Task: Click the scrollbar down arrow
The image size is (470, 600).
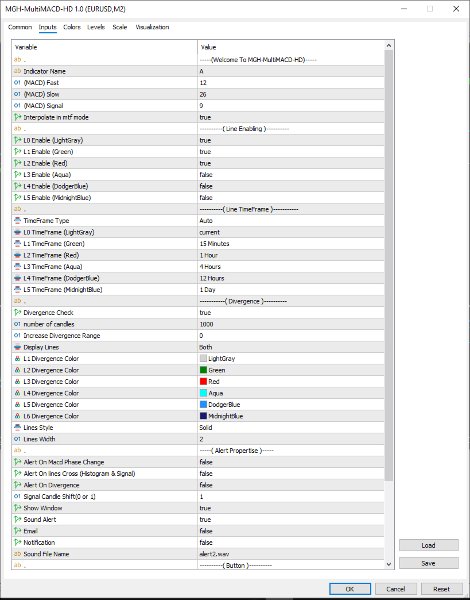Action: (389, 564)
